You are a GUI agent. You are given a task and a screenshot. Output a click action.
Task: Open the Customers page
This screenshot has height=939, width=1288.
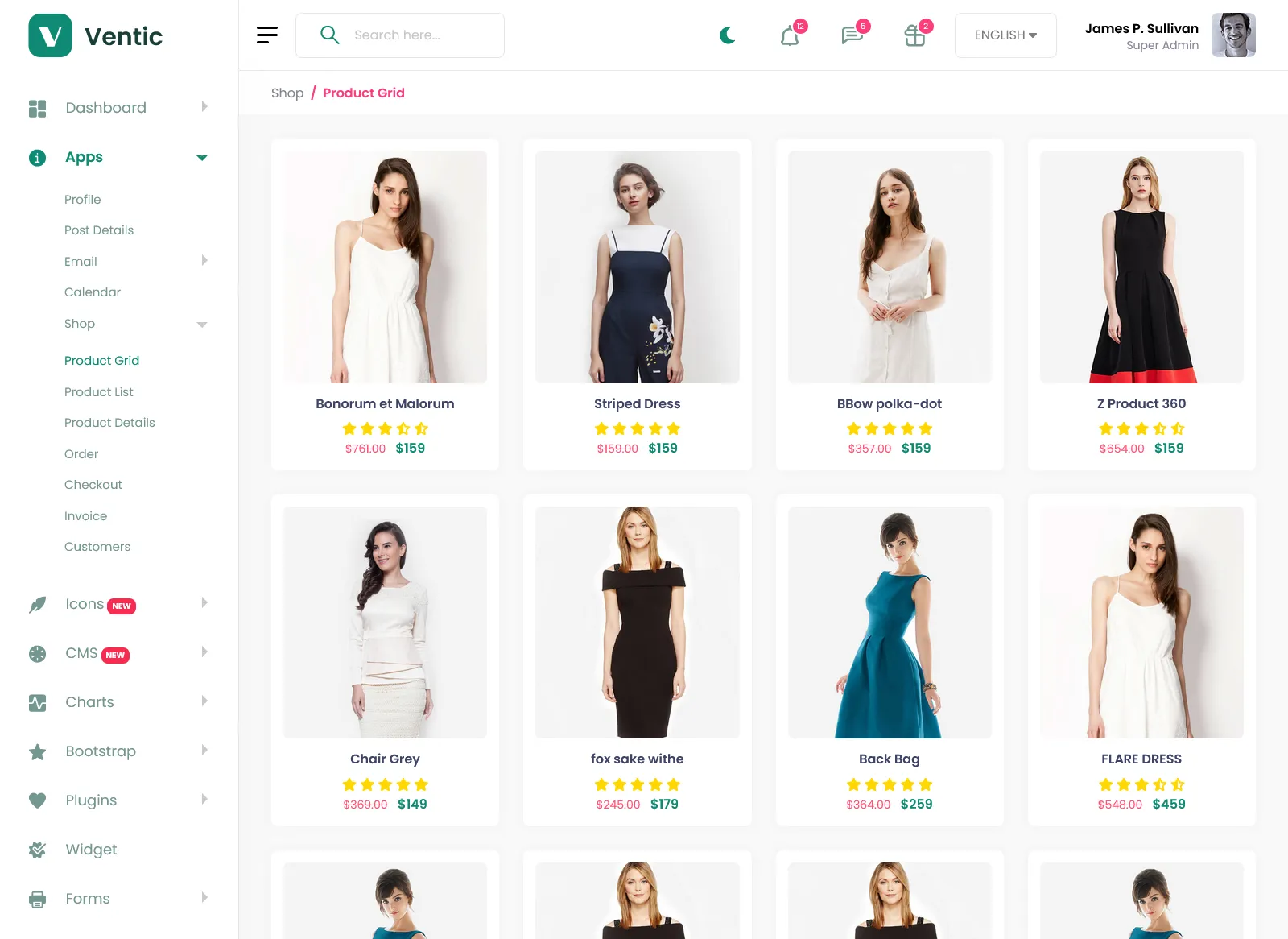(x=97, y=547)
